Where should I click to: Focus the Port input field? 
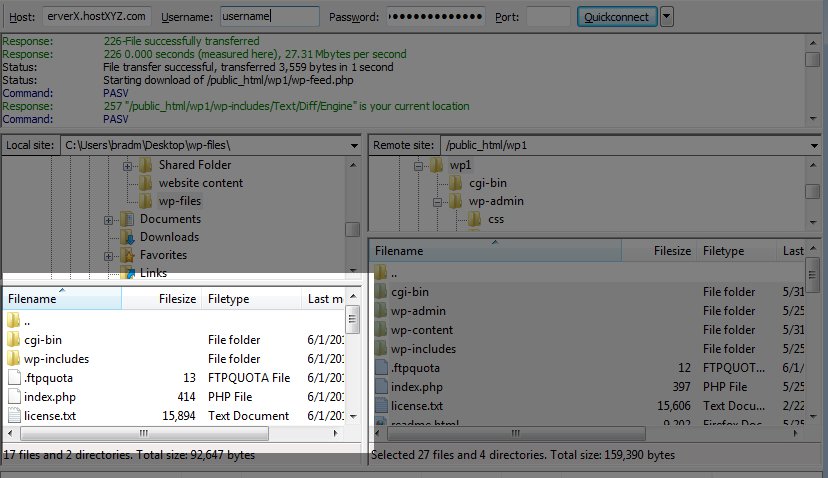click(x=548, y=16)
